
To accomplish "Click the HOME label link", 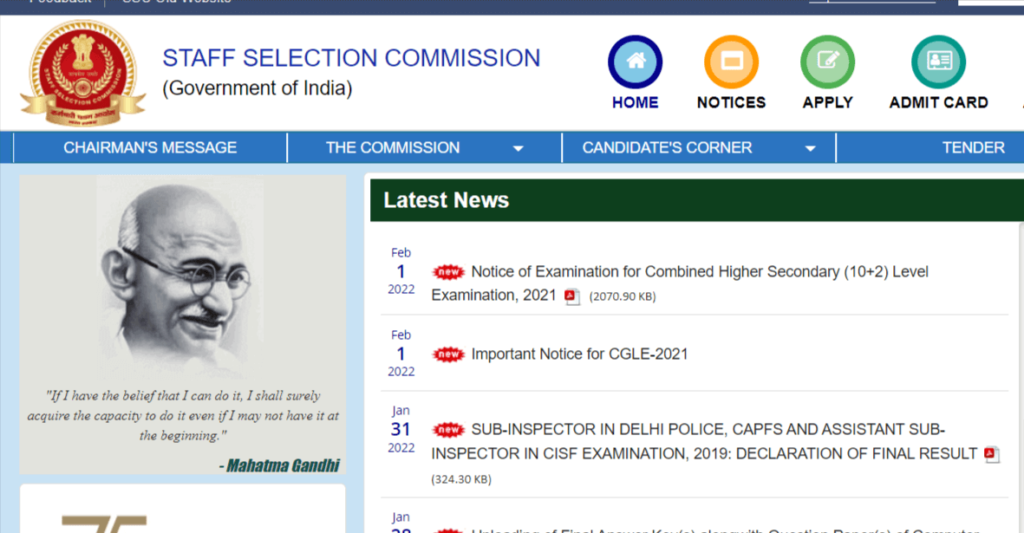I will [x=635, y=103].
